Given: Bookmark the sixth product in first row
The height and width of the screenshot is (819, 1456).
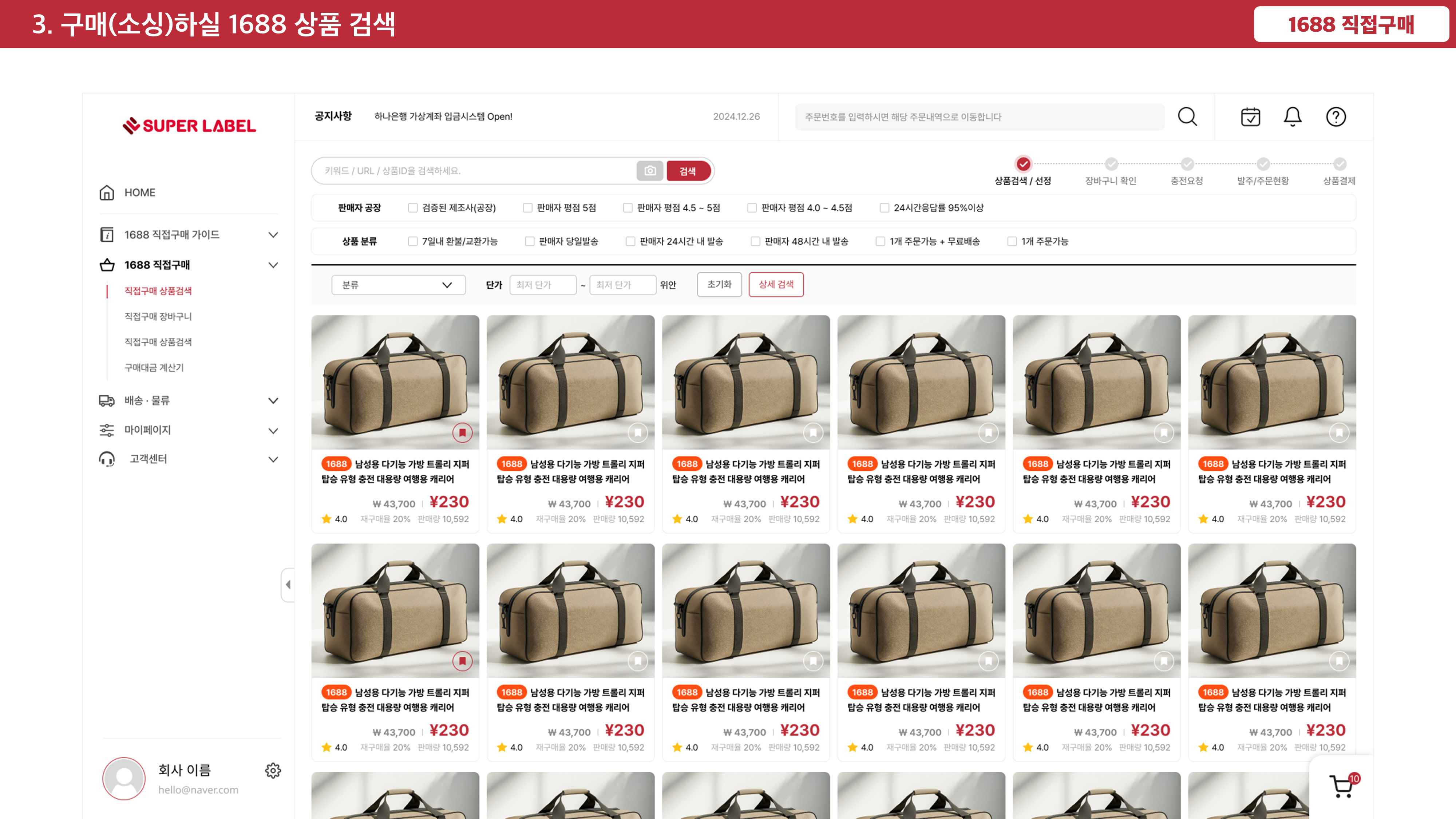Looking at the screenshot, I should [1339, 433].
